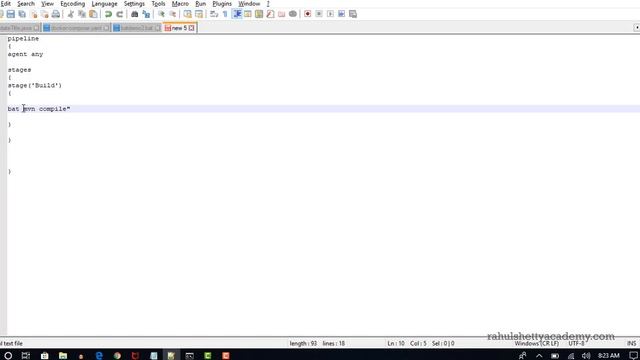
Task: Click the Save toolbar icon
Action: 11,14
